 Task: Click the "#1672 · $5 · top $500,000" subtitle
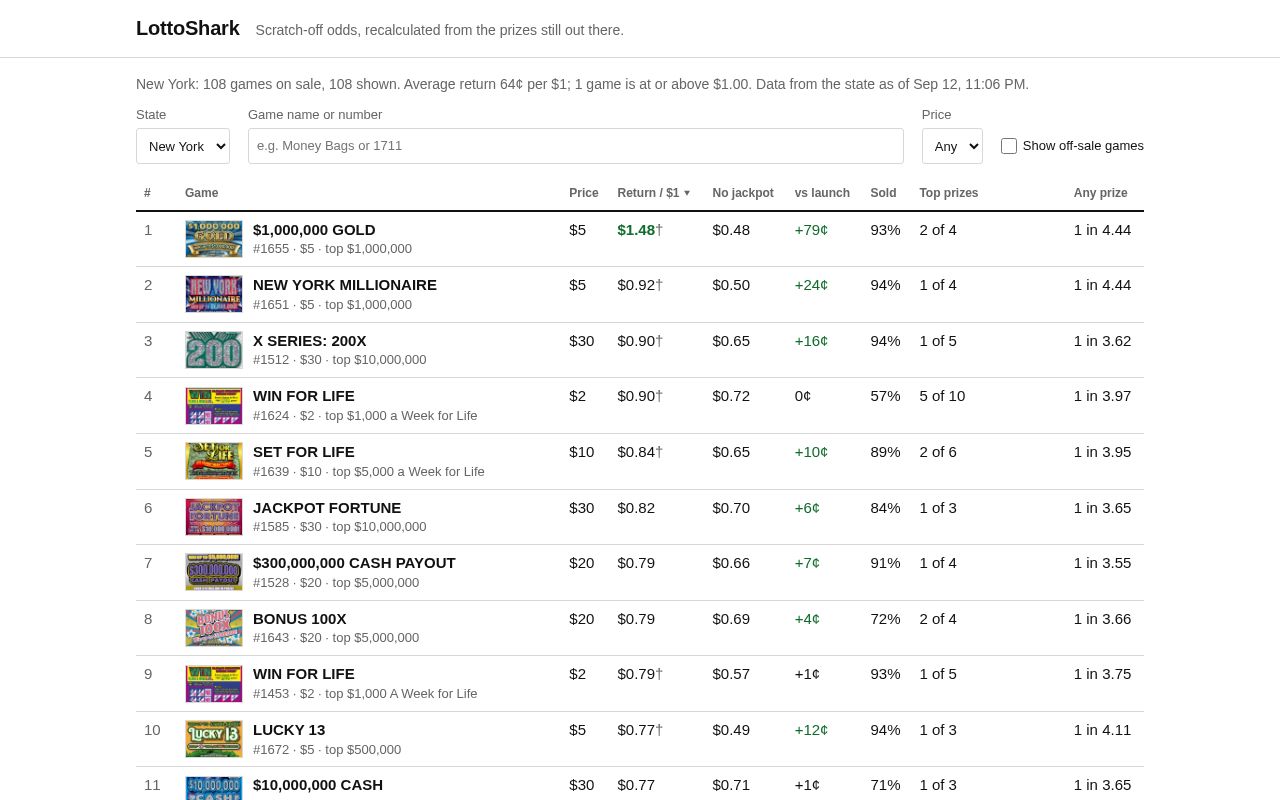[x=327, y=750]
